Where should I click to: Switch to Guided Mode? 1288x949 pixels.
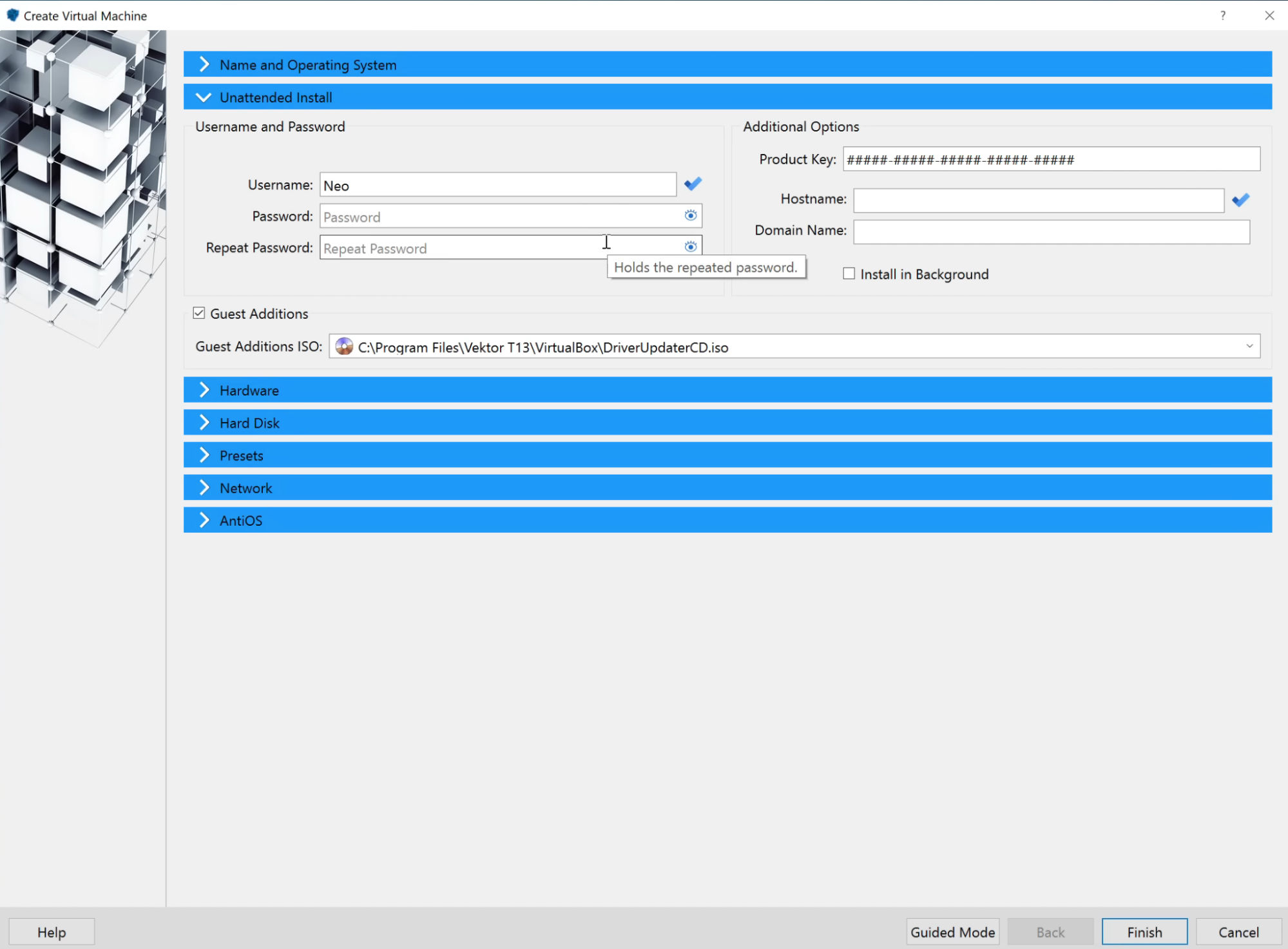pos(952,932)
